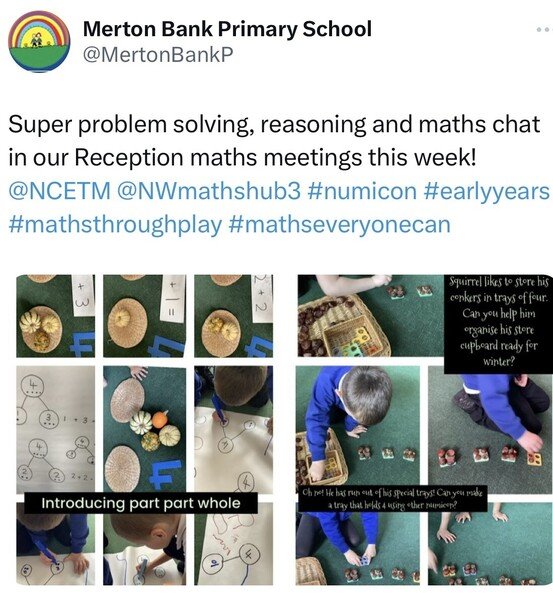Click the run out of trays caption
553x600 pixels.
point(393,499)
